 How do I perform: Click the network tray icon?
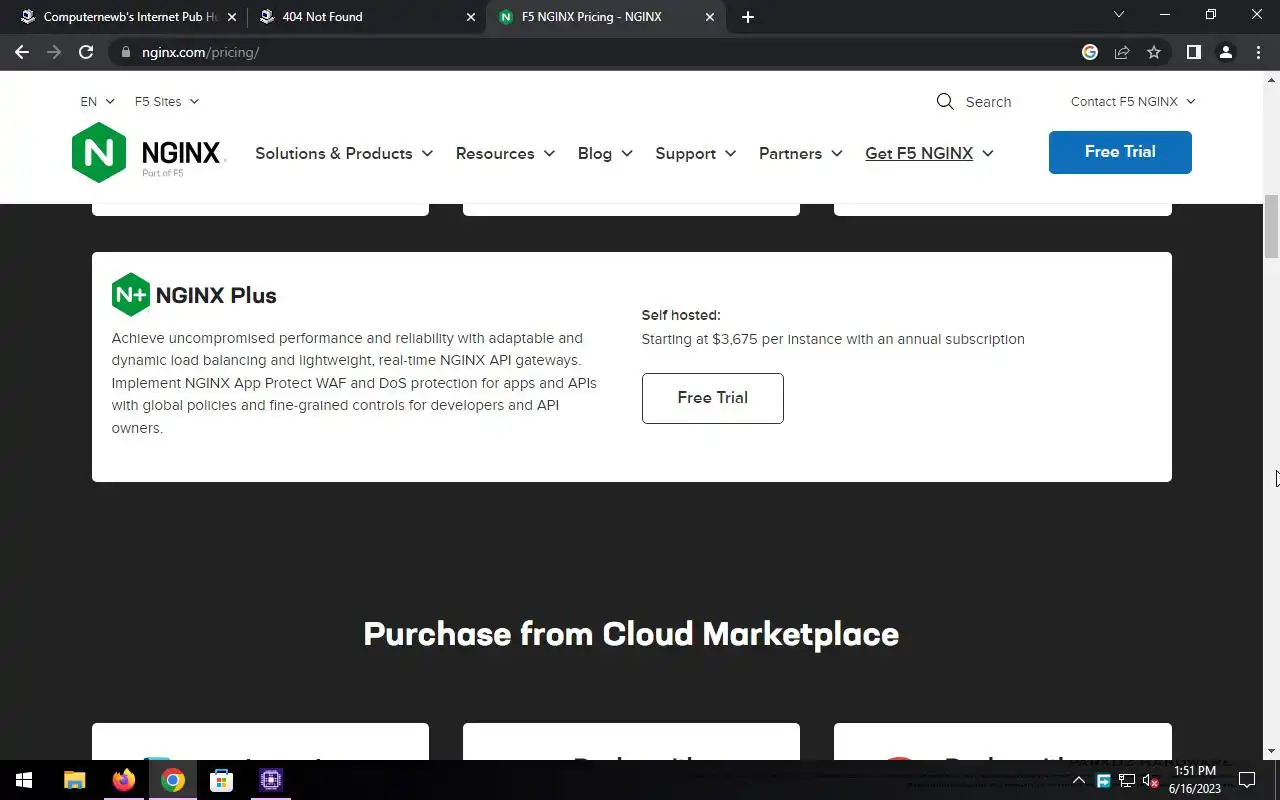[1127, 781]
